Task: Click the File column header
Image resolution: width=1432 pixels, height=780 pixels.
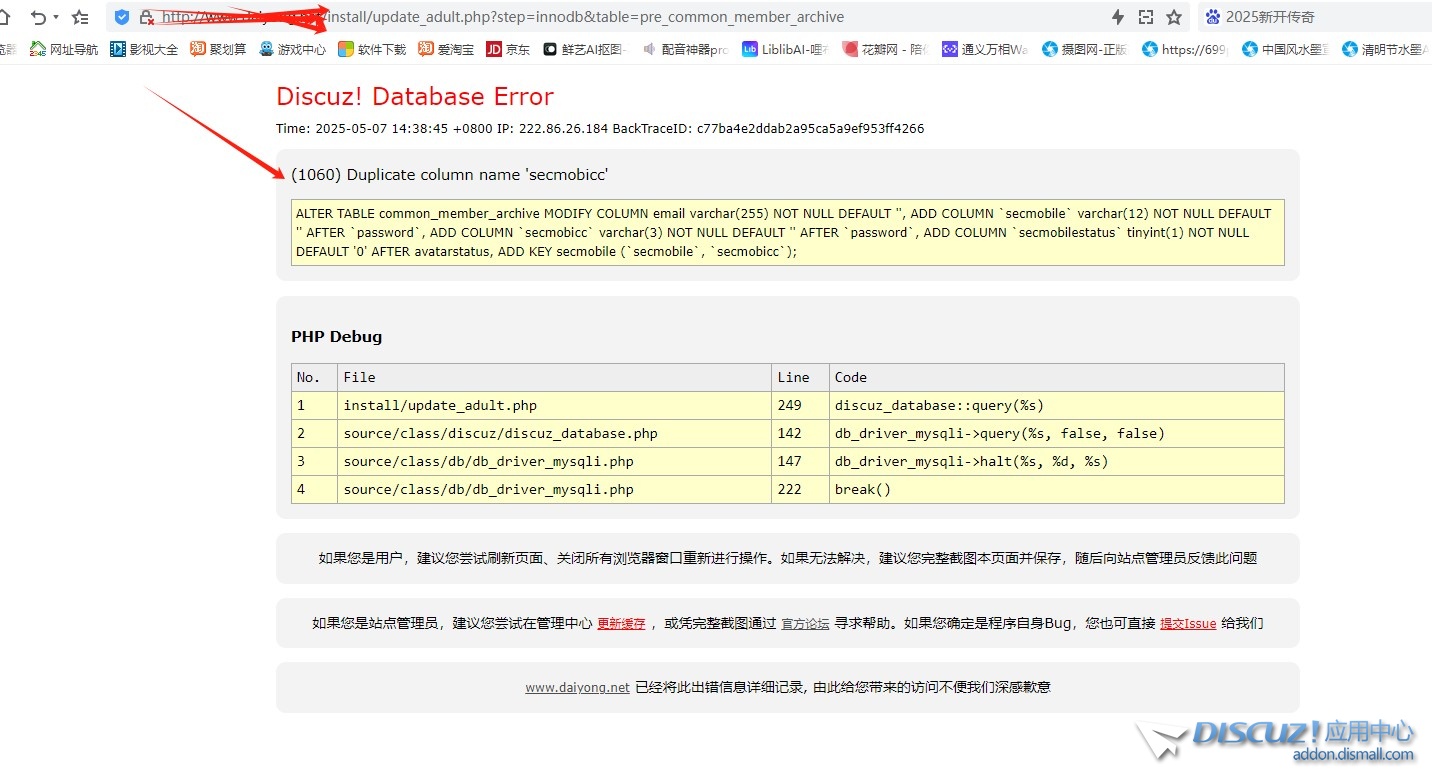Action: (x=554, y=377)
